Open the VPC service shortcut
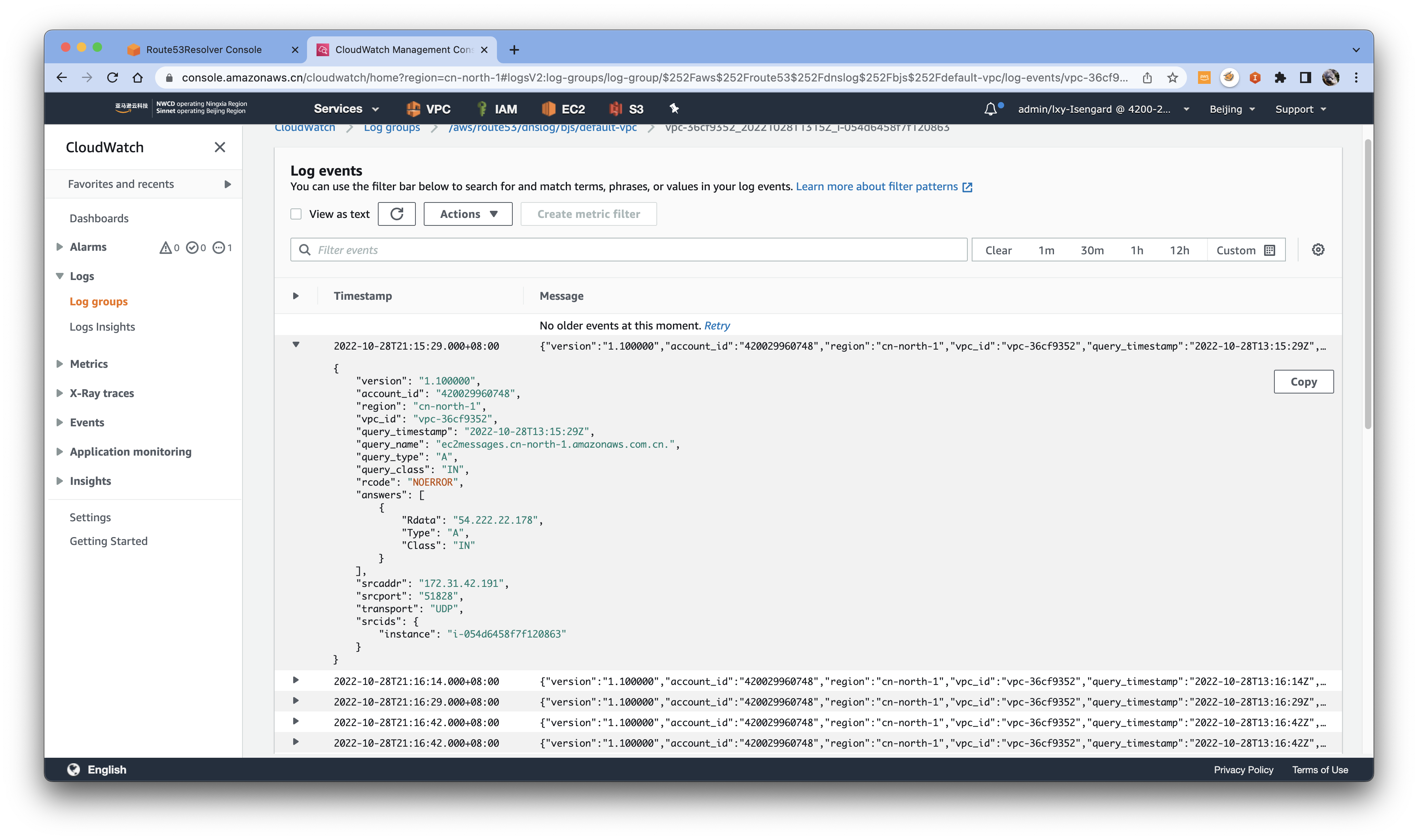The width and height of the screenshot is (1418, 840). (429, 109)
